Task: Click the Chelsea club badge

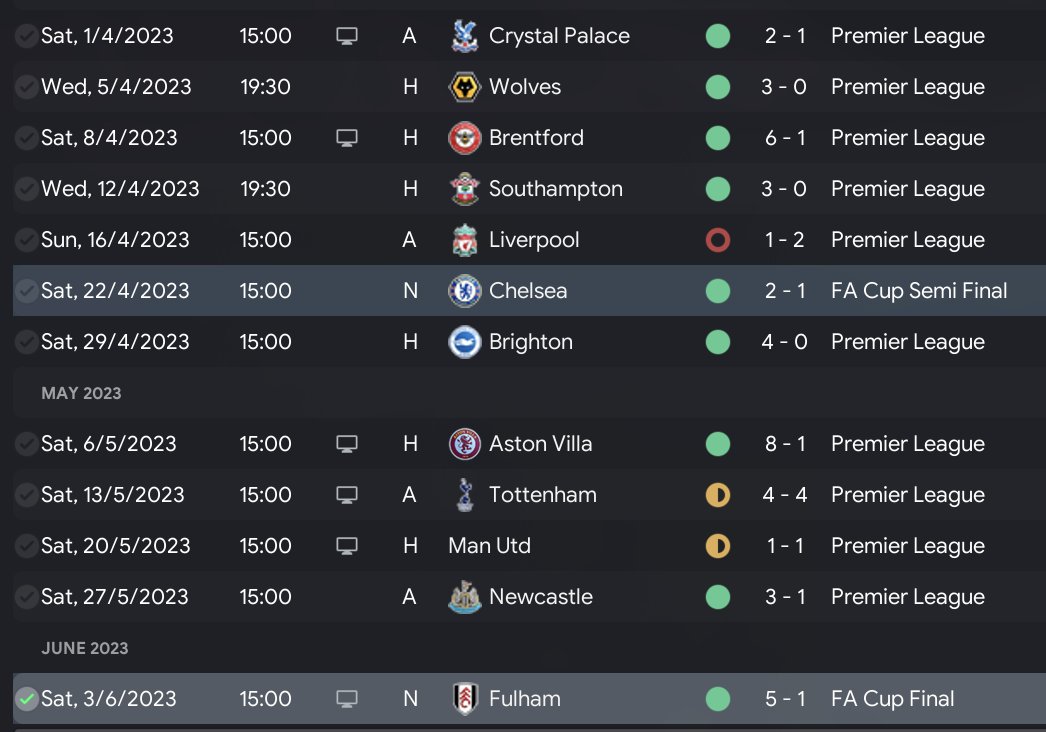Action: pyautogui.click(x=465, y=291)
